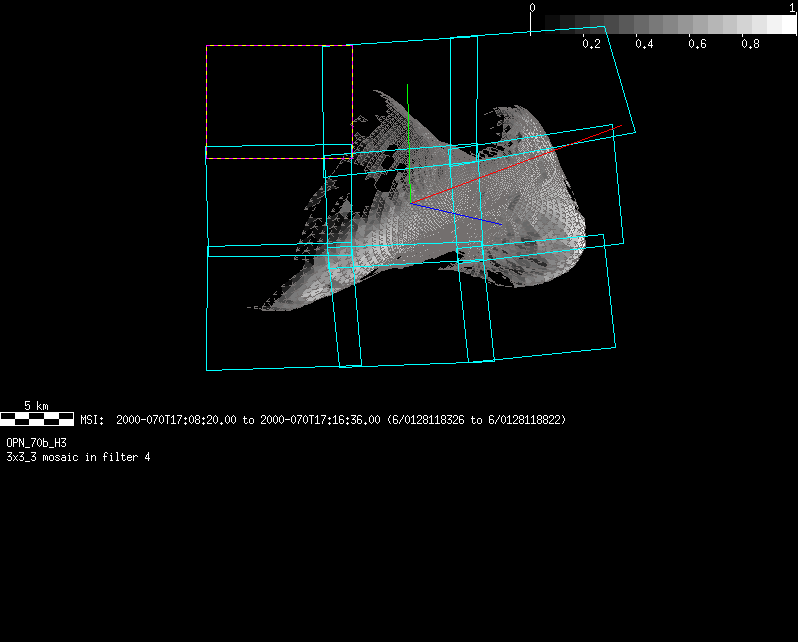Click the 0.6 colorbar tick label
Viewport: 798px width, 642px height.
pos(697,45)
